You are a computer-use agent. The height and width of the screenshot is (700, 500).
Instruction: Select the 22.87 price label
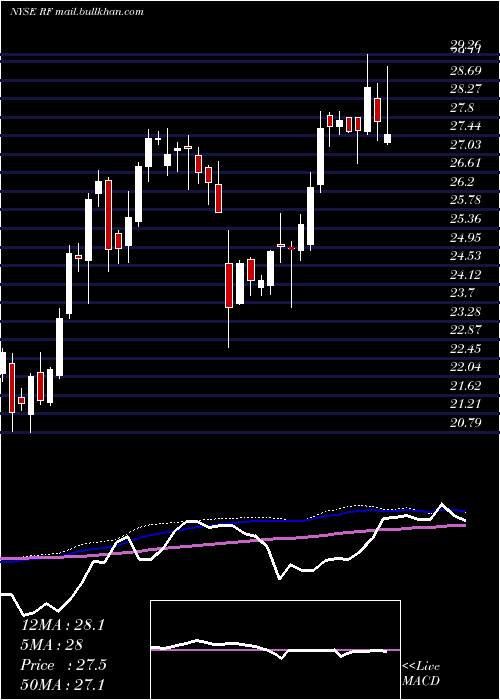(465, 330)
